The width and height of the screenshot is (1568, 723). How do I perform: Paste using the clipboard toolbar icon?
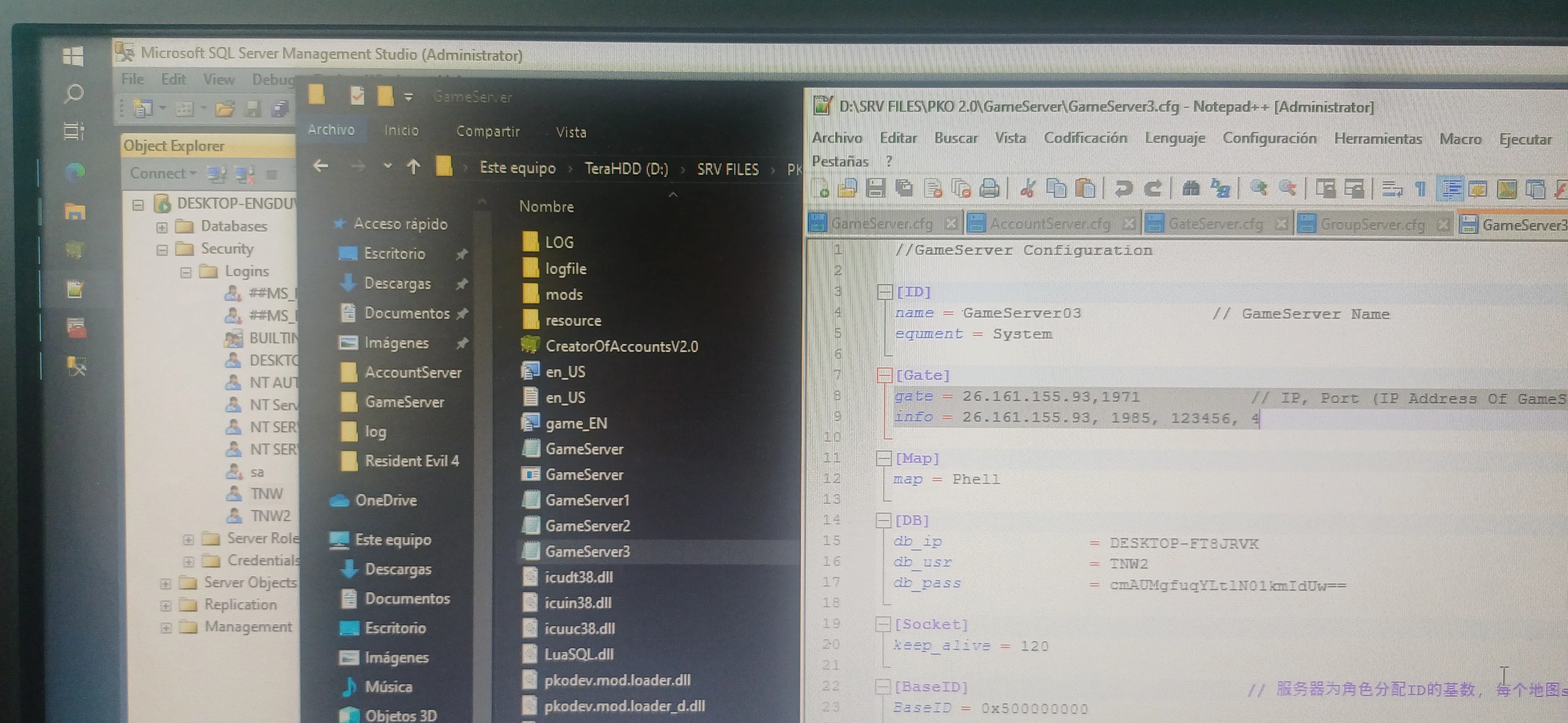click(1085, 189)
